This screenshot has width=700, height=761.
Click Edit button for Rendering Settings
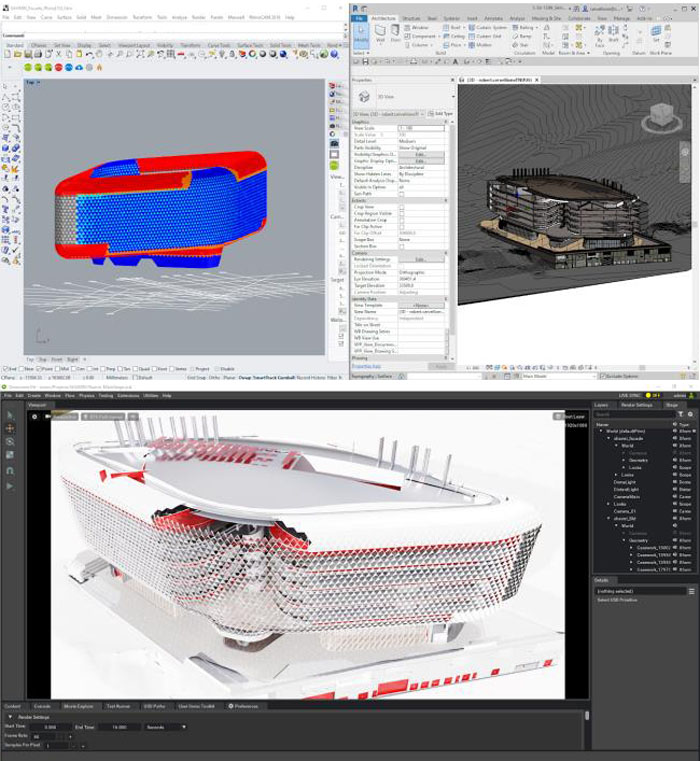tap(420, 260)
